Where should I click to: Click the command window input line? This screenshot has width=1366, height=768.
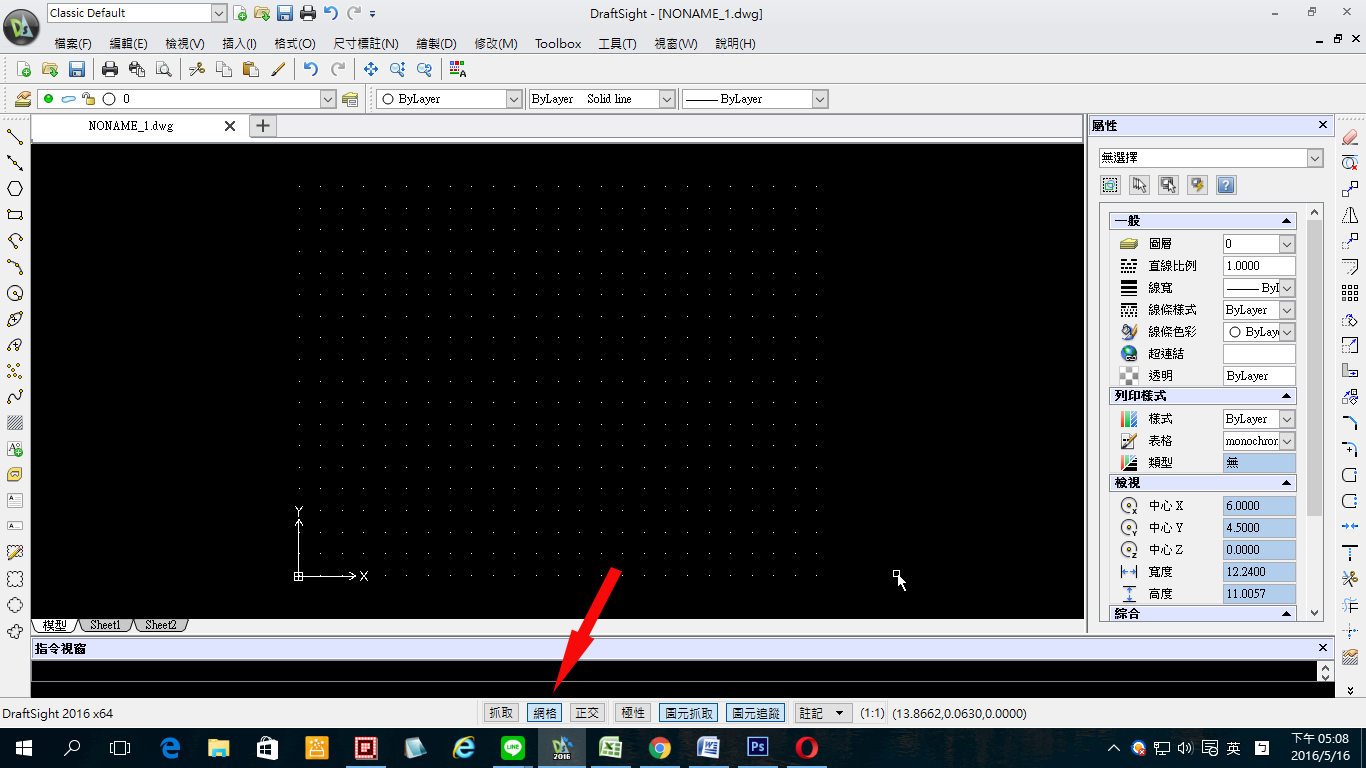[x=674, y=671]
